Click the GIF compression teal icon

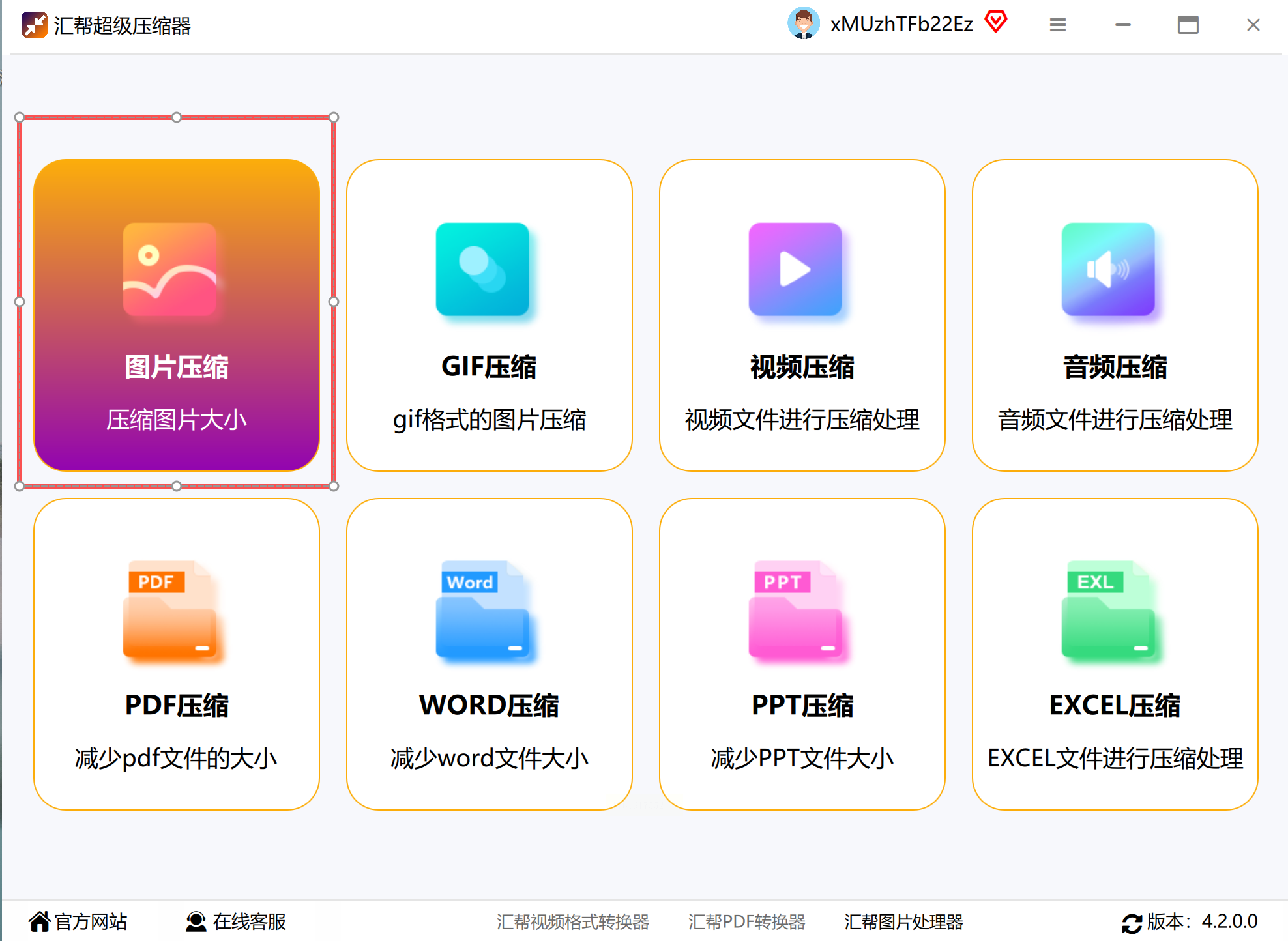pyautogui.click(x=482, y=269)
